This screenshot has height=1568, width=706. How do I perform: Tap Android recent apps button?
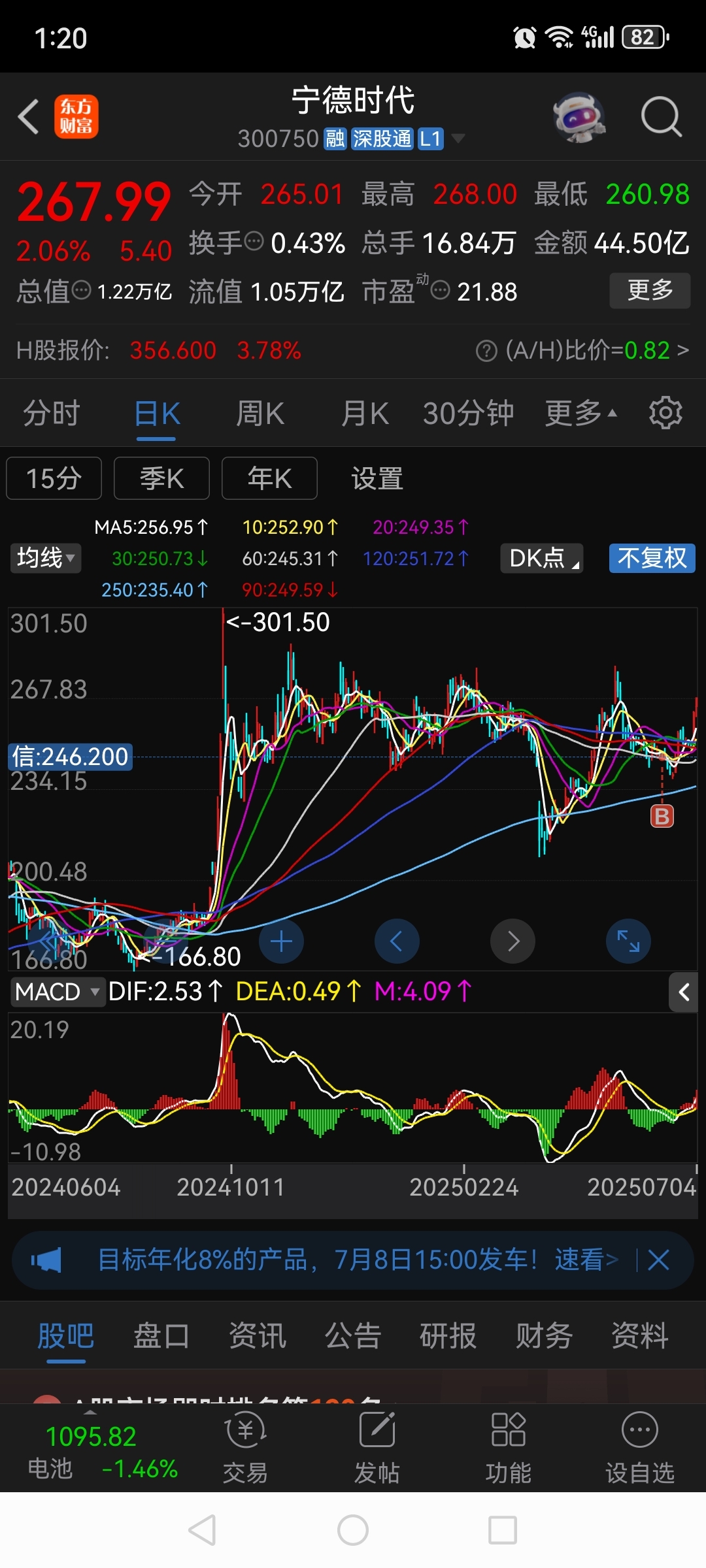(x=503, y=1530)
